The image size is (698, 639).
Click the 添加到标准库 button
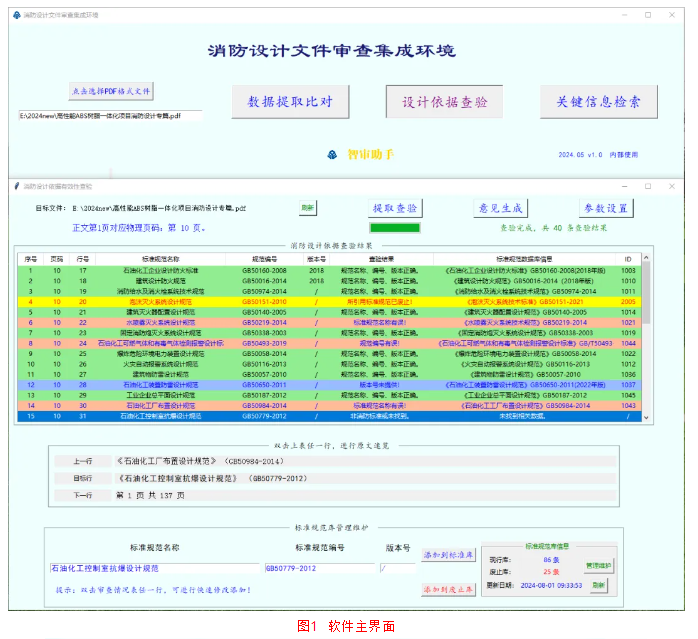449,555
